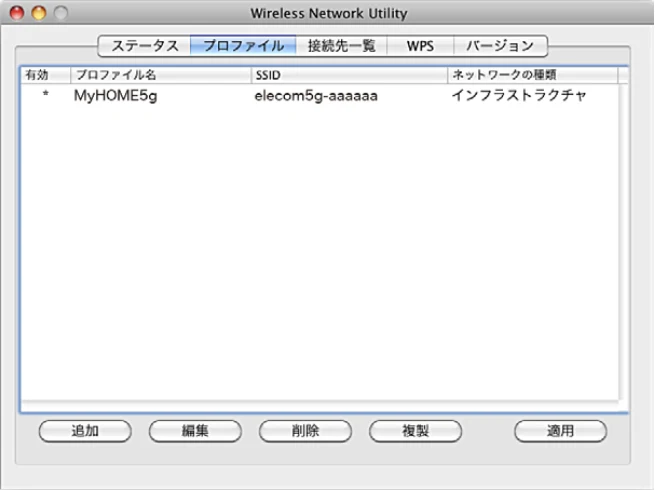Click the asterisk in the 有効 column

[46, 94]
